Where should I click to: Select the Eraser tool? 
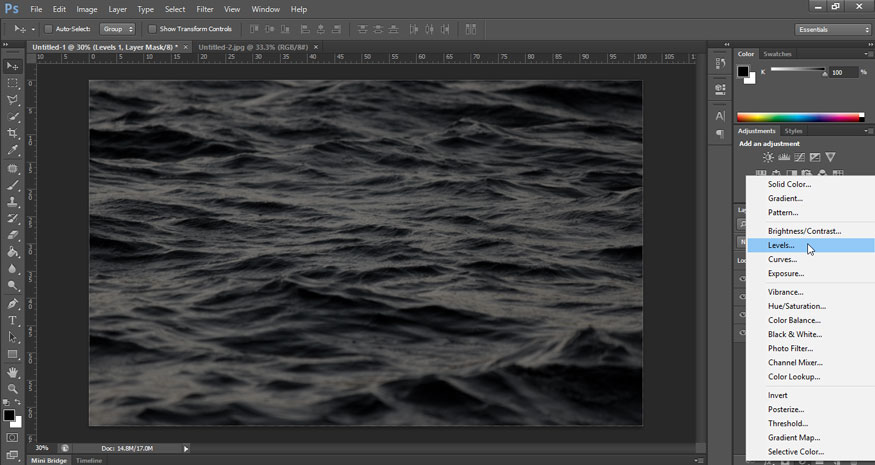[12, 236]
